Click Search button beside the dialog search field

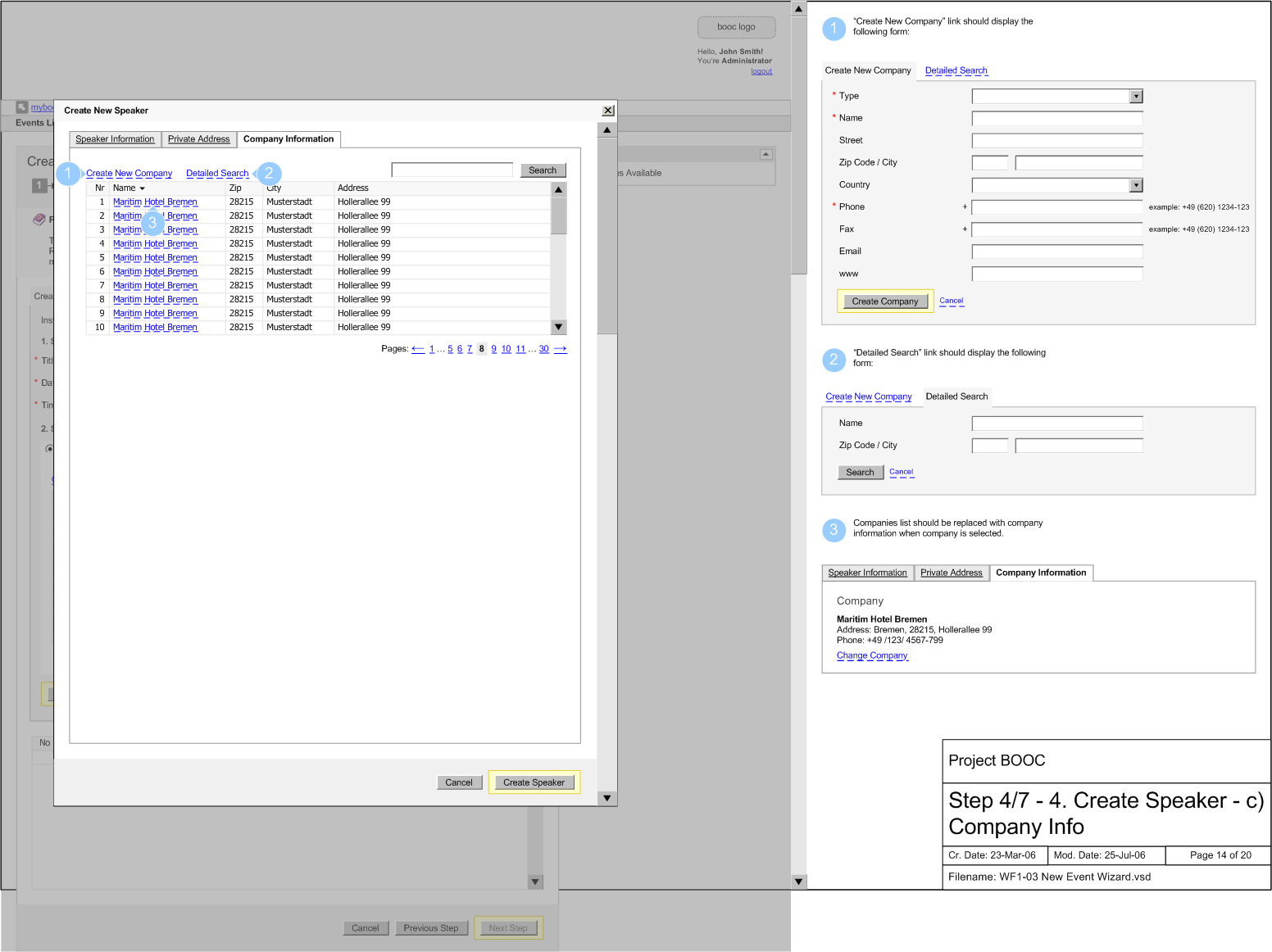pos(543,170)
